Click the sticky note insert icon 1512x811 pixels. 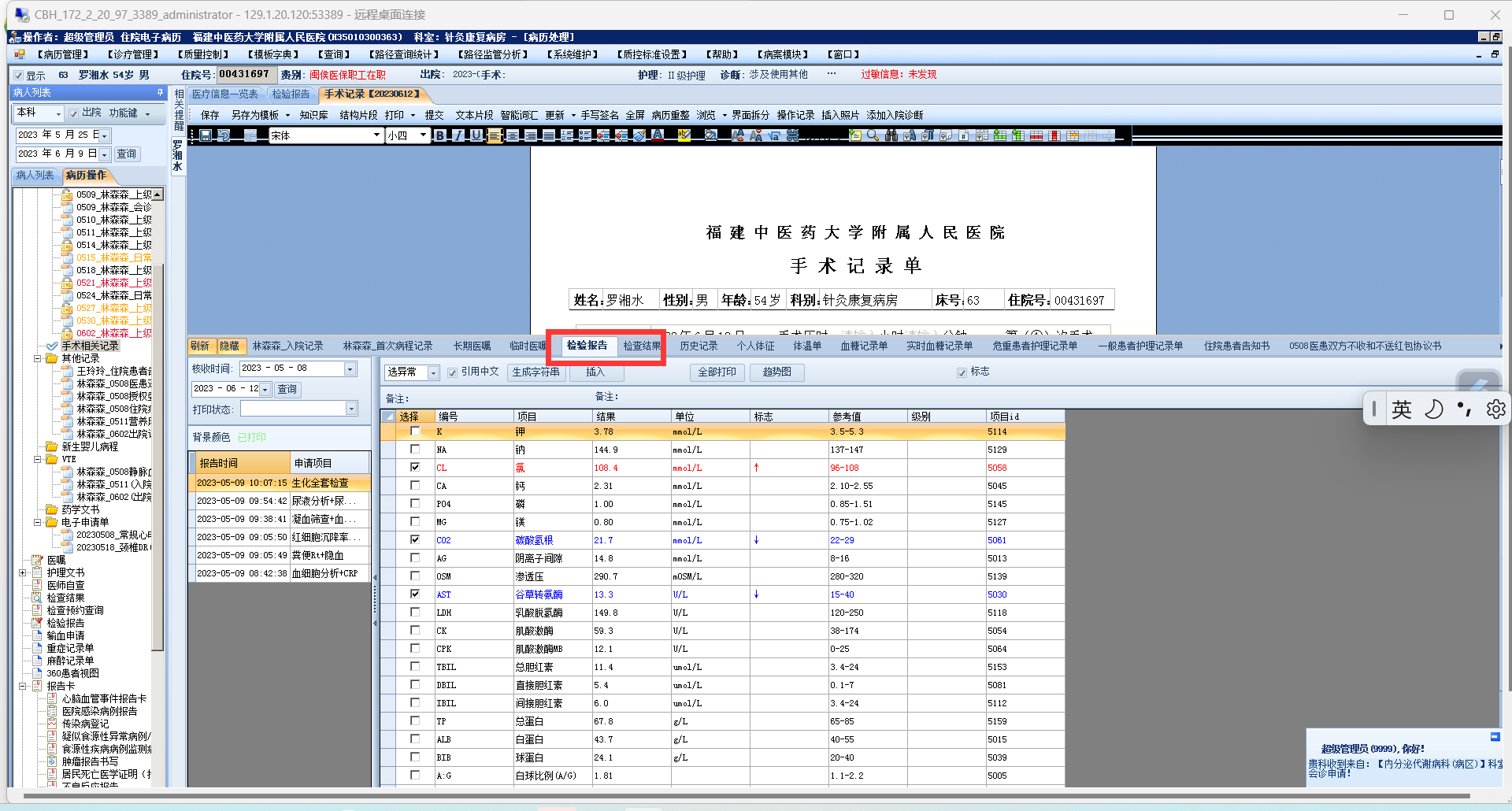coord(854,135)
